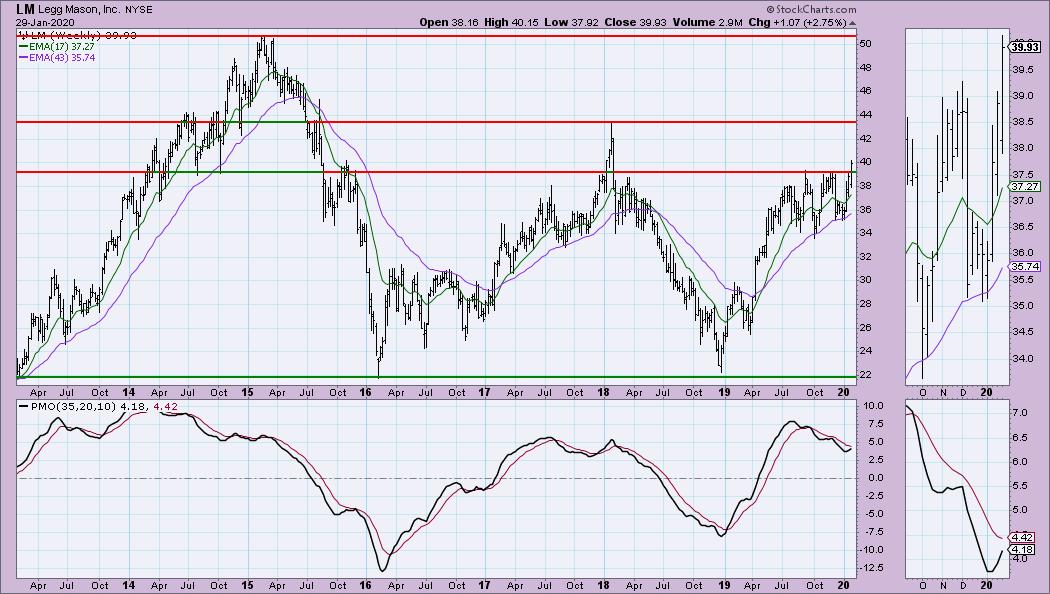Click the LM ticker symbol in the header

click(25, 9)
